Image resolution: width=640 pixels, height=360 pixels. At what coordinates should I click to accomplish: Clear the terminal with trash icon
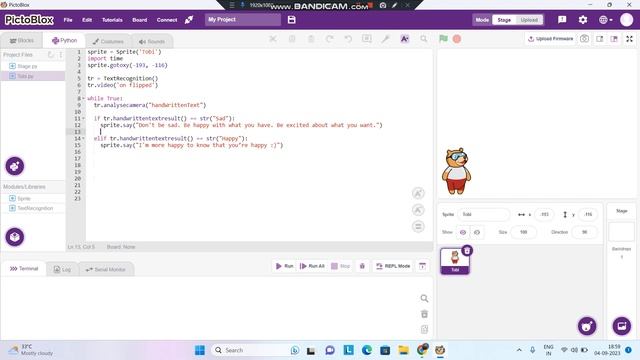pos(424,314)
